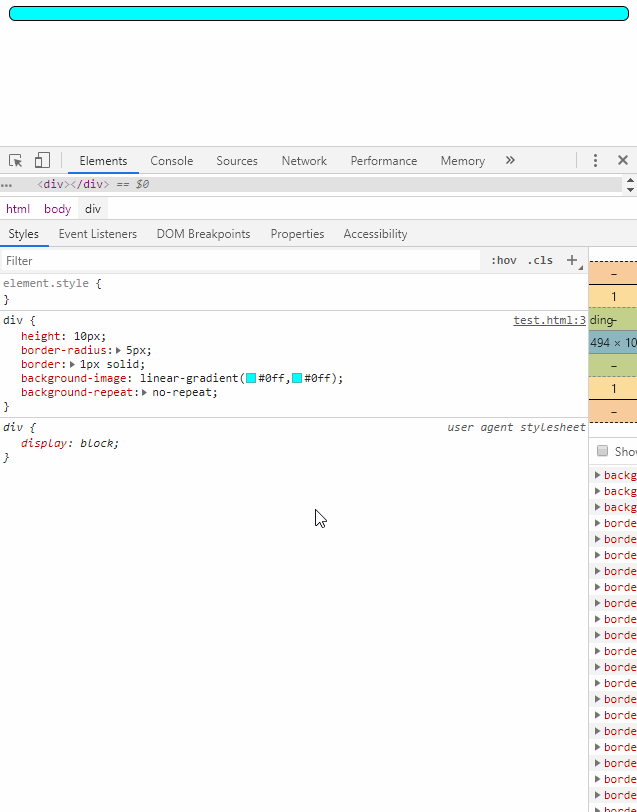Open the test.html:3 source link
637x812 pixels.
coord(549,321)
